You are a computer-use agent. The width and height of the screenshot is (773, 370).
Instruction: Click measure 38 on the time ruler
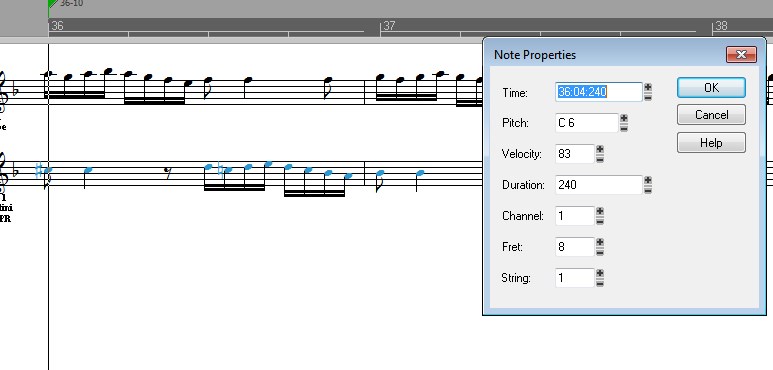pyautogui.click(x=722, y=26)
